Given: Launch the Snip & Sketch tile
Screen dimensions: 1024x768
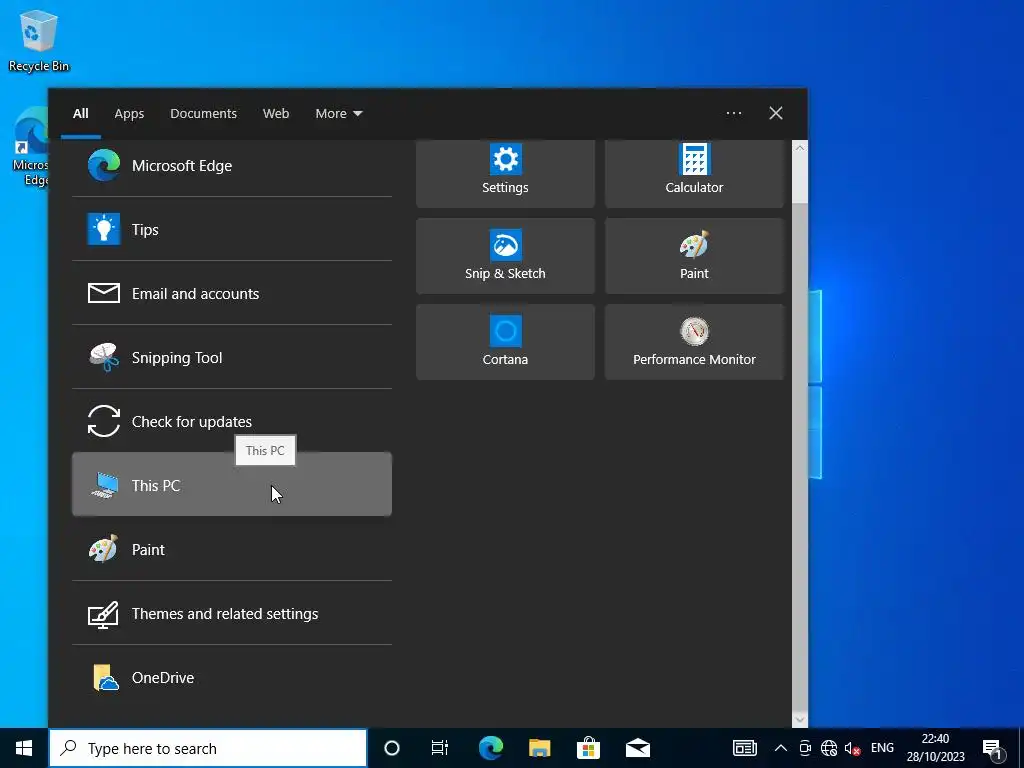Looking at the screenshot, I should coord(505,256).
